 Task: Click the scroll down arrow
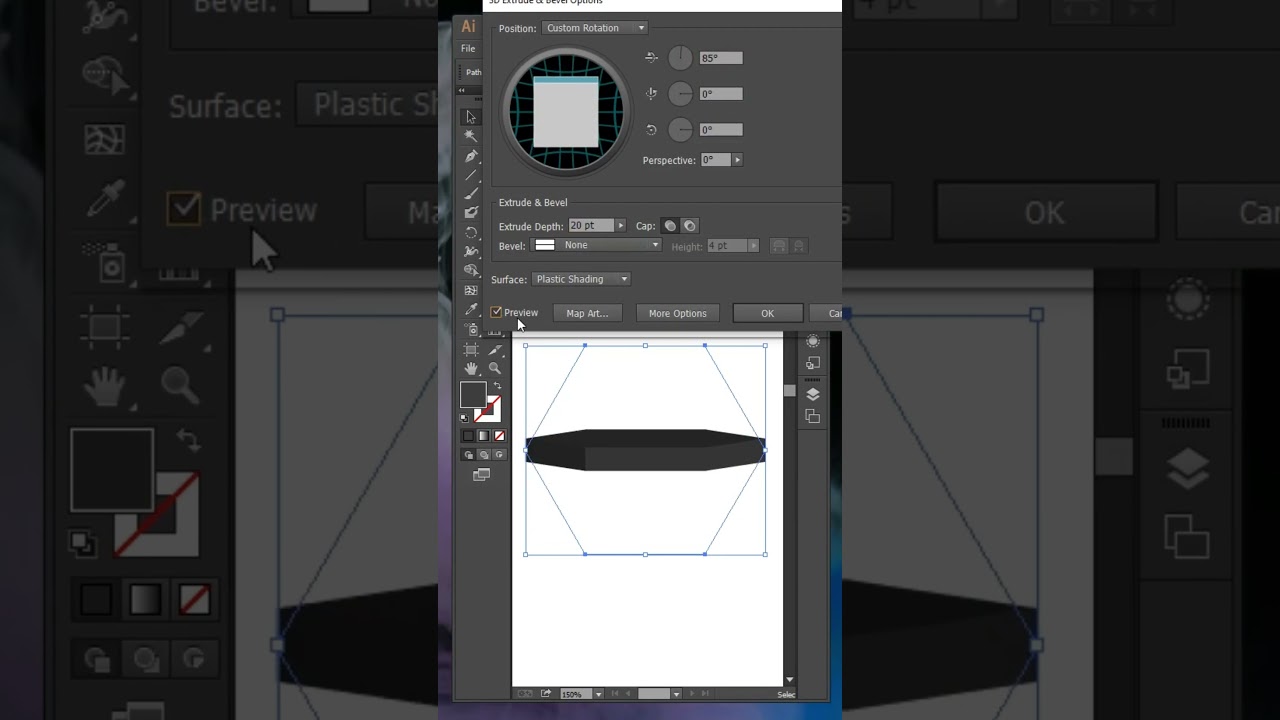coord(789,680)
